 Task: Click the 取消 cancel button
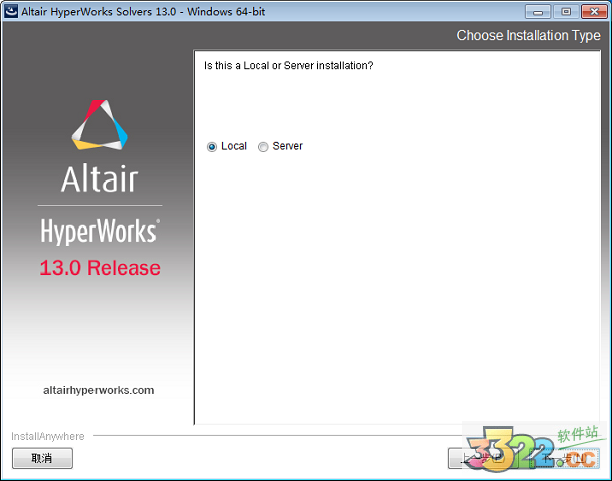pos(42,458)
